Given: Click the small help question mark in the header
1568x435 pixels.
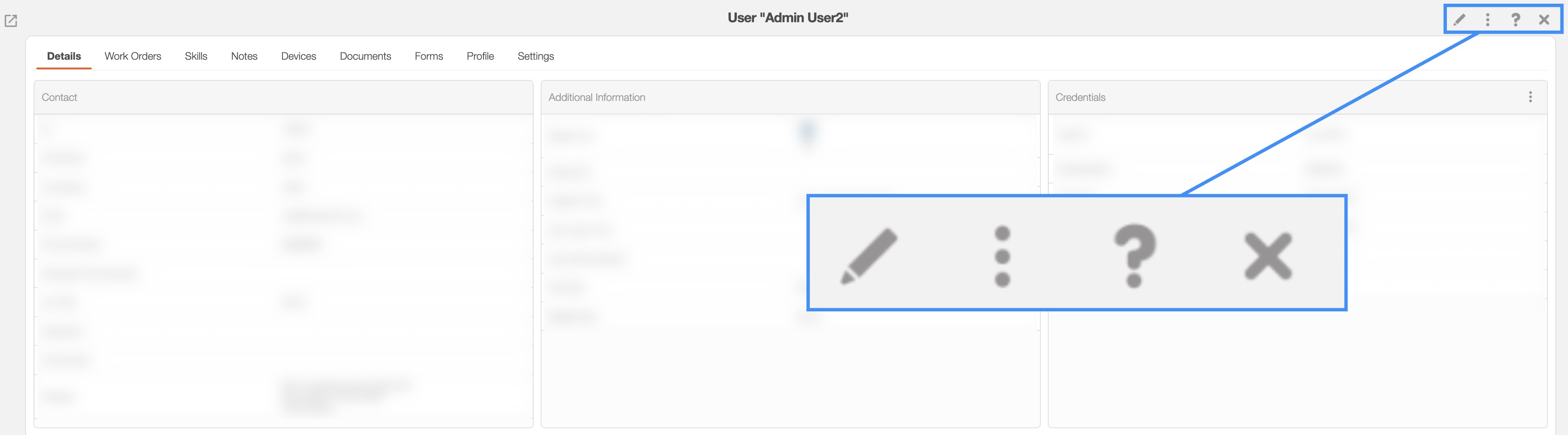Looking at the screenshot, I should (x=1516, y=19).
